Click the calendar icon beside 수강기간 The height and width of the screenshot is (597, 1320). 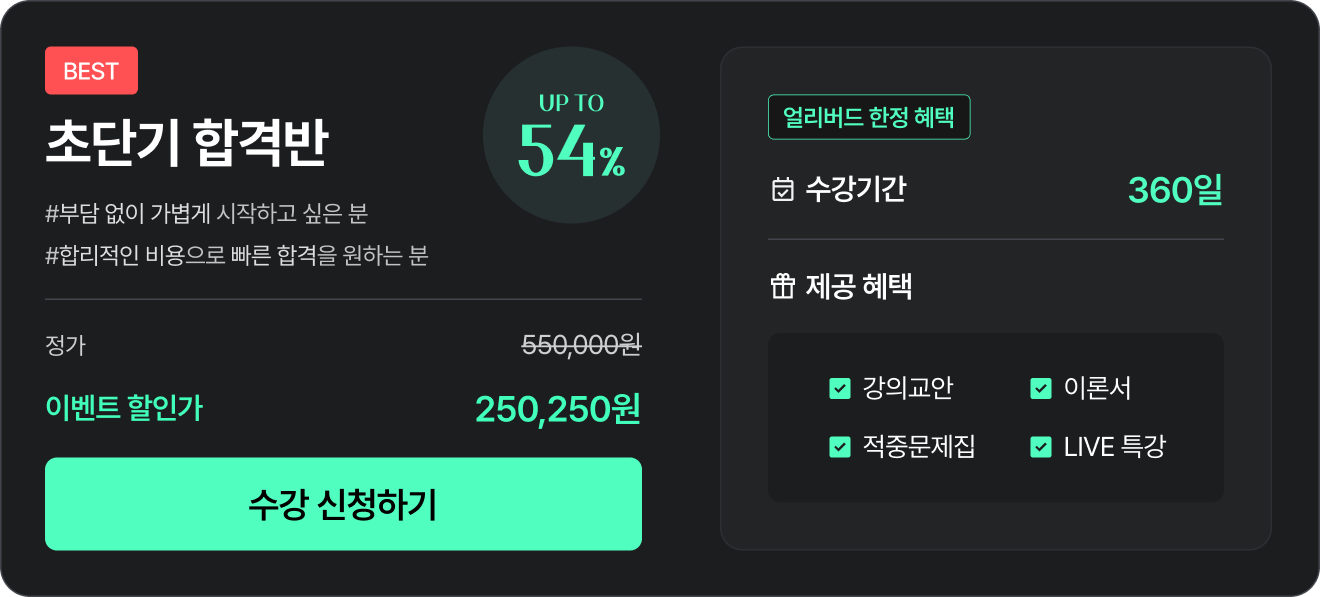[783, 189]
